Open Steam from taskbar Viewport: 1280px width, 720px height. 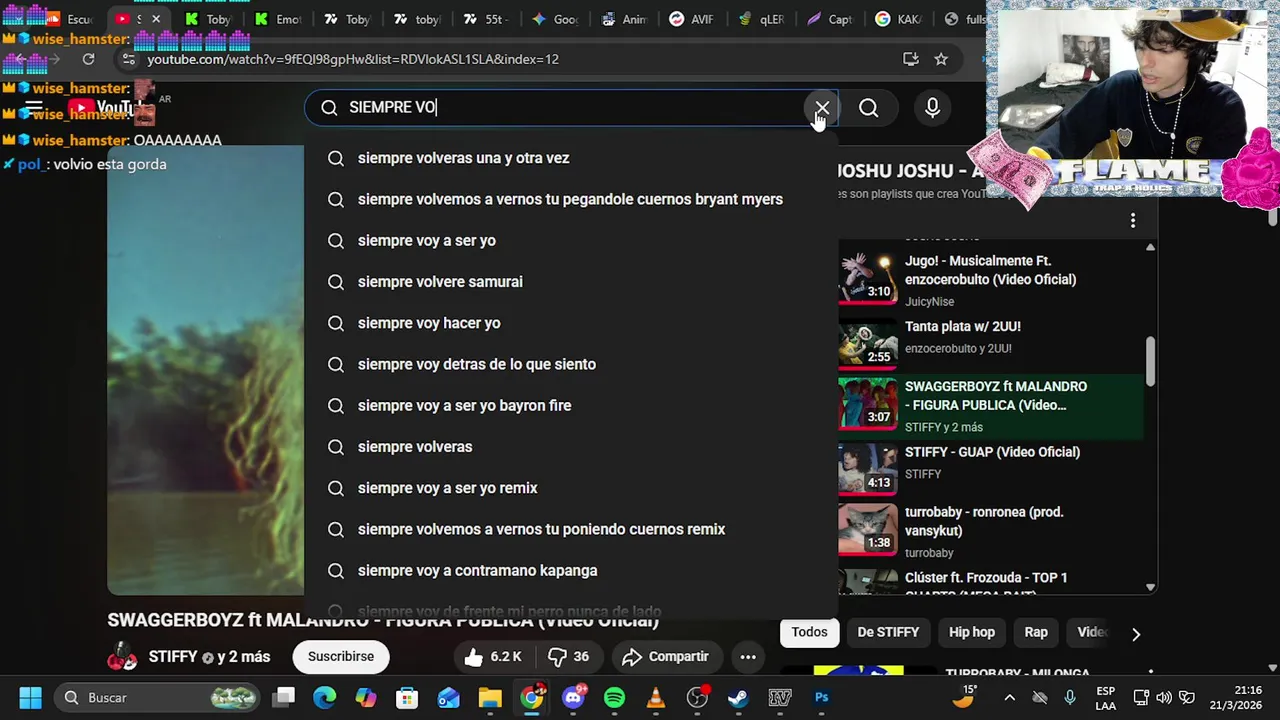pyautogui.click(x=738, y=698)
